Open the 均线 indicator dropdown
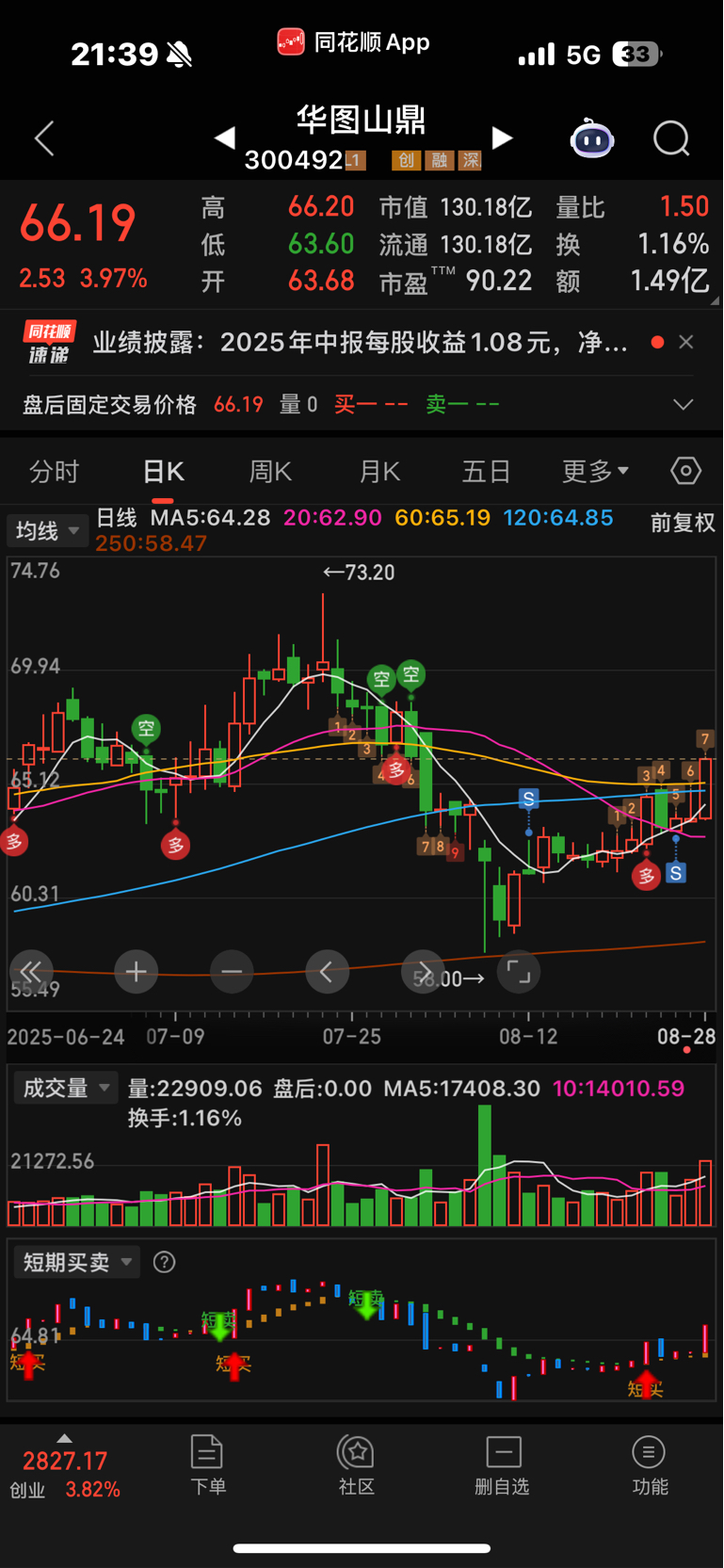Image resolution: width=724 pixels, height=1568 pixels. coord(47,531)
